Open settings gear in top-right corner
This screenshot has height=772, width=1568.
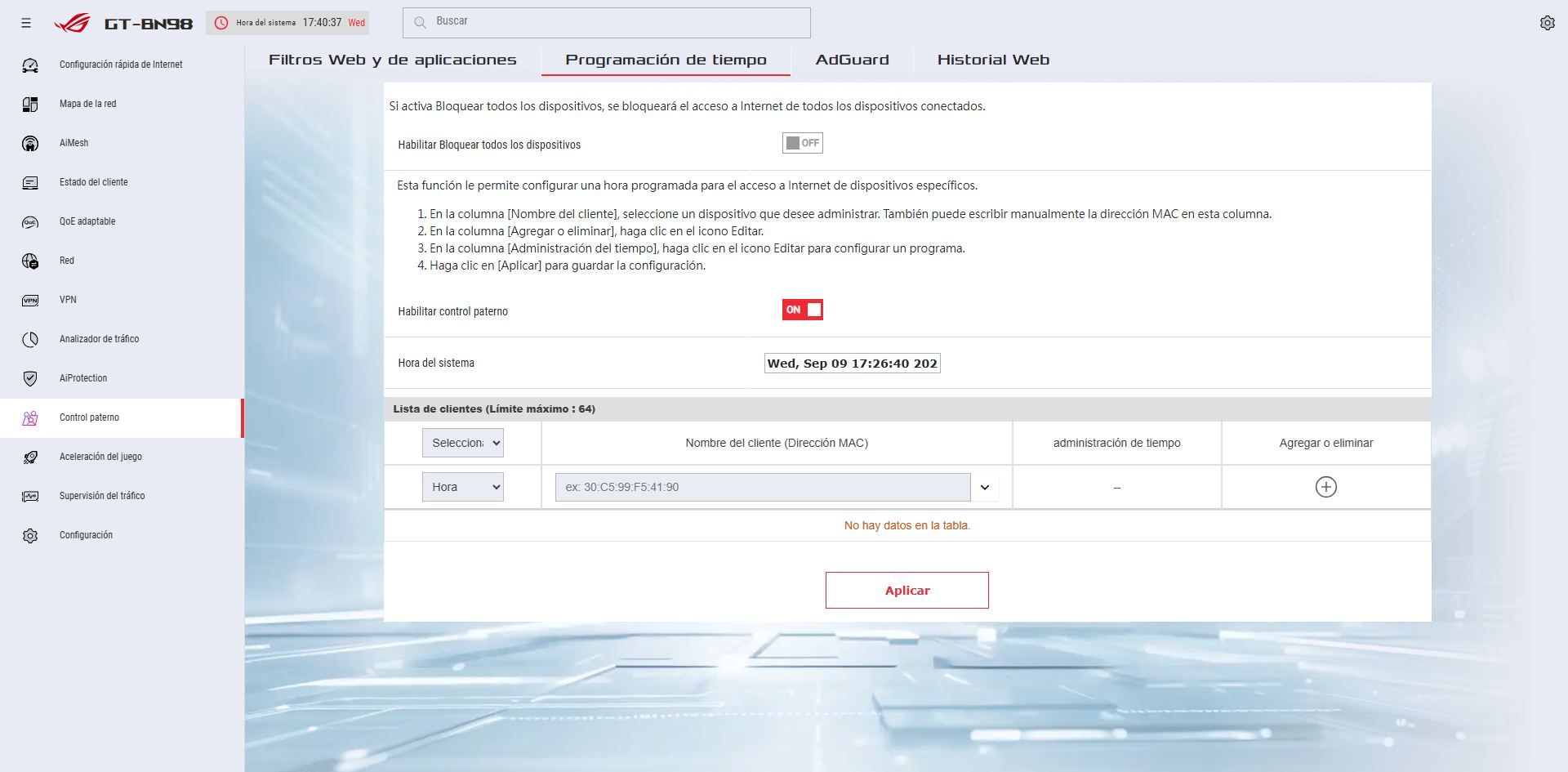(x=1547, y=23)
